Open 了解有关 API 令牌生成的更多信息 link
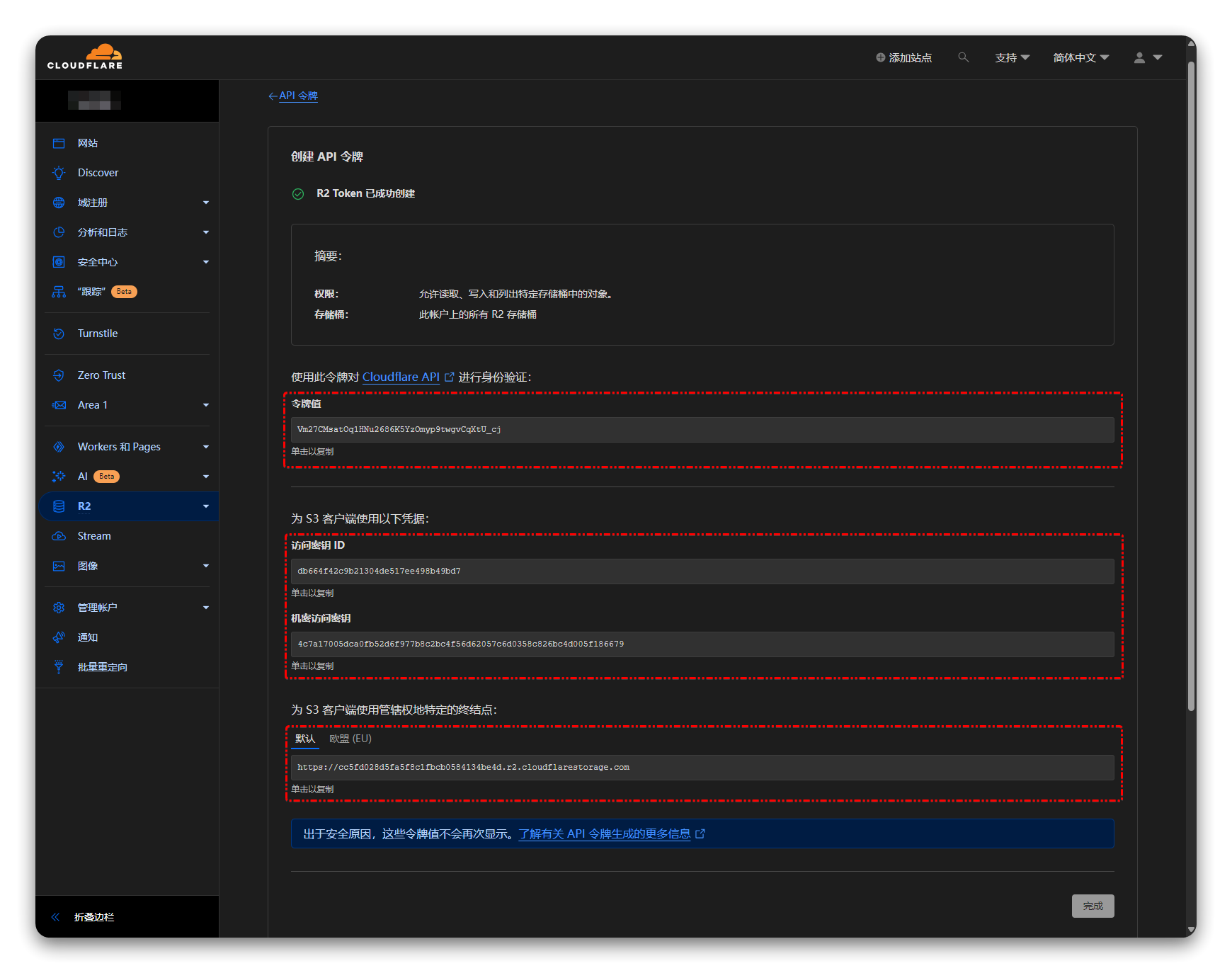Viewport: 1232px width, 973px height. coord(605,833)
